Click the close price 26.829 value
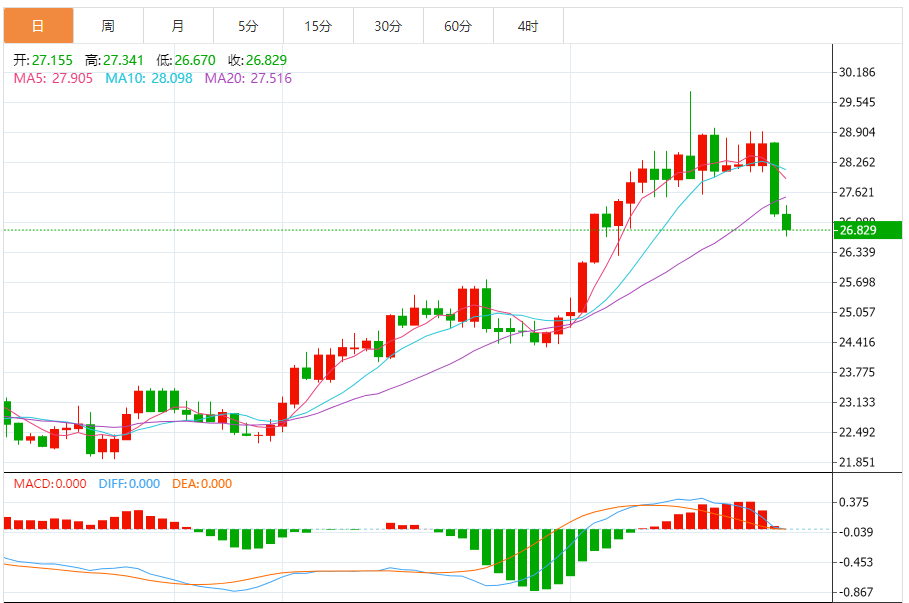909x603 pixels. (x=266, y=60)
